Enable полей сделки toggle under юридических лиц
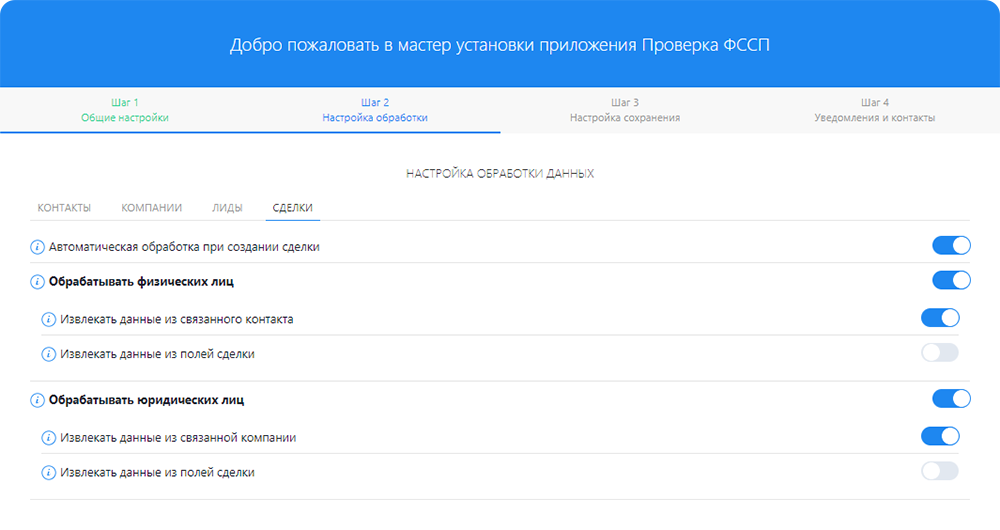Screen dimensions: 1000x530 pos(940,471)
